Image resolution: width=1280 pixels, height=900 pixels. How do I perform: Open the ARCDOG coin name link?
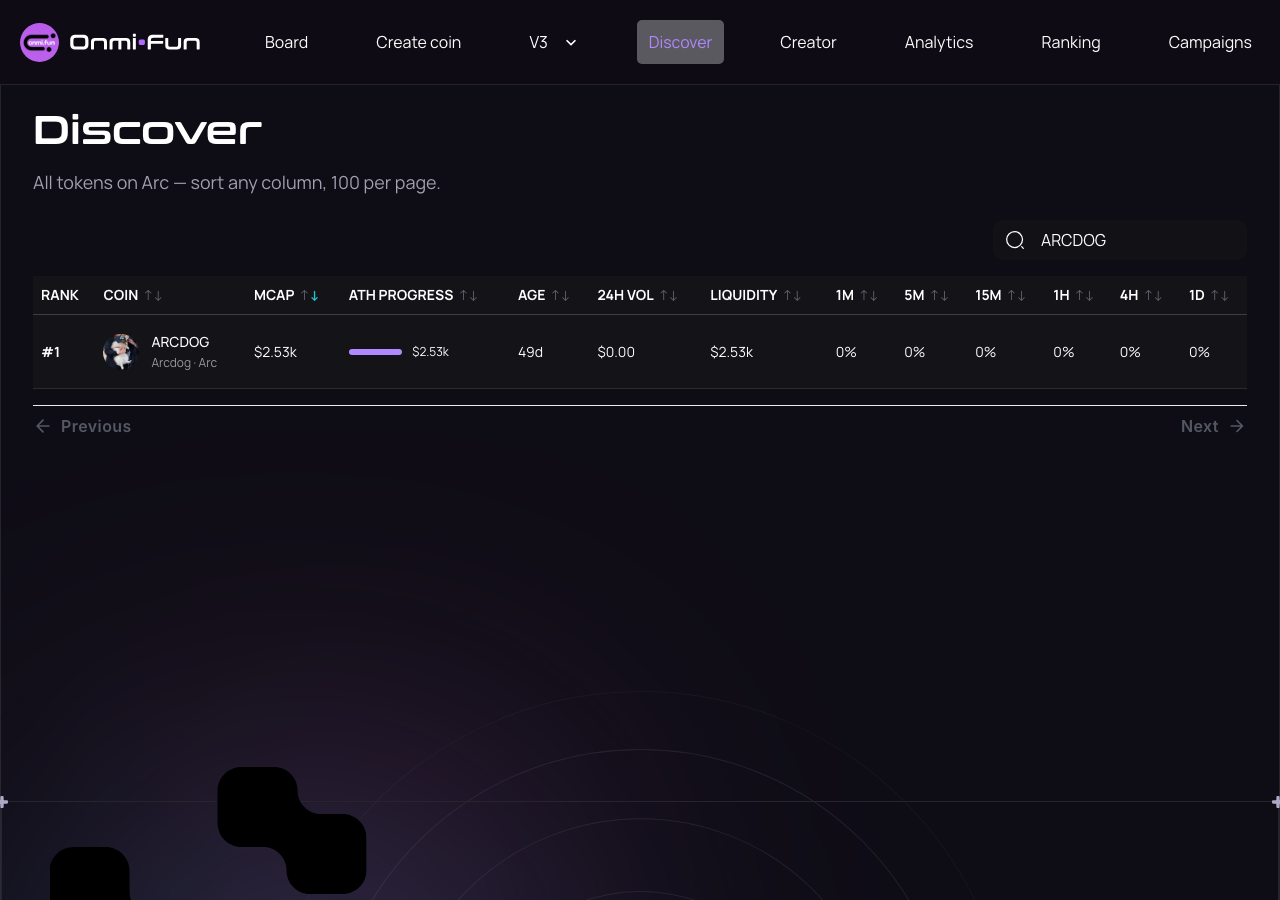(x=180, y=342)
